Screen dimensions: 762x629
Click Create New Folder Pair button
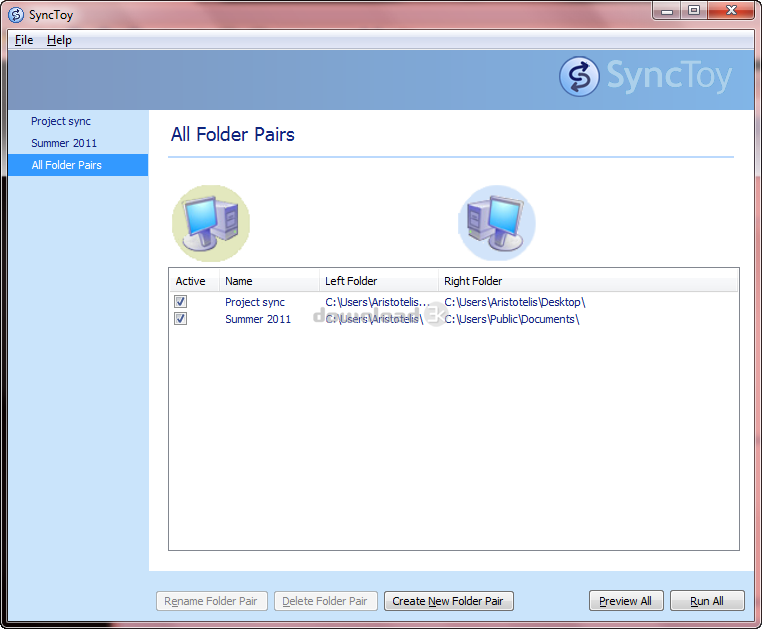449,601
